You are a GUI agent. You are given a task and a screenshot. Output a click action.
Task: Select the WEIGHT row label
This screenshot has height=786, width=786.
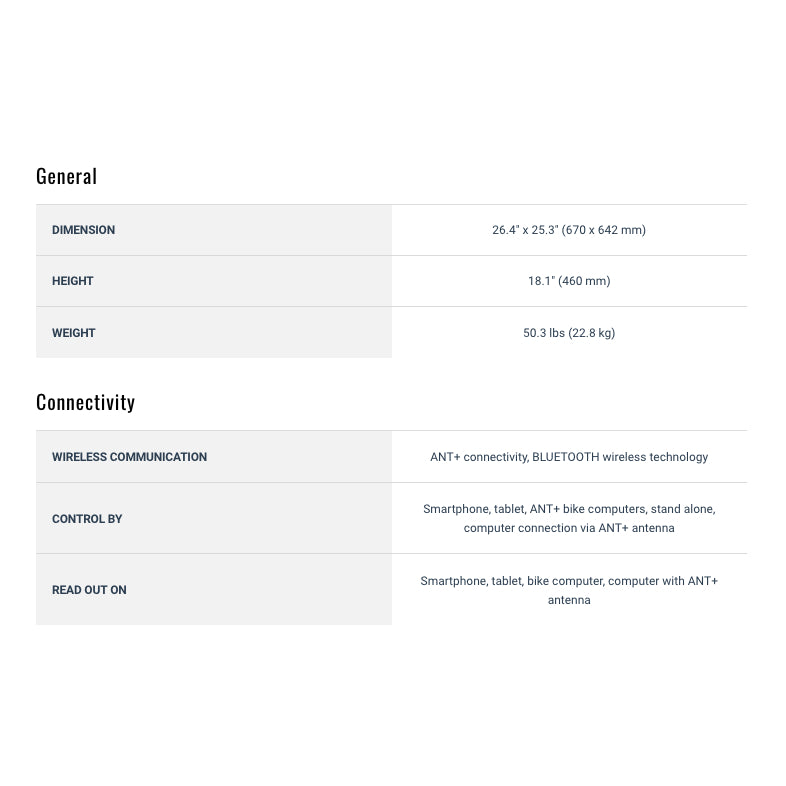click(73, 333)
